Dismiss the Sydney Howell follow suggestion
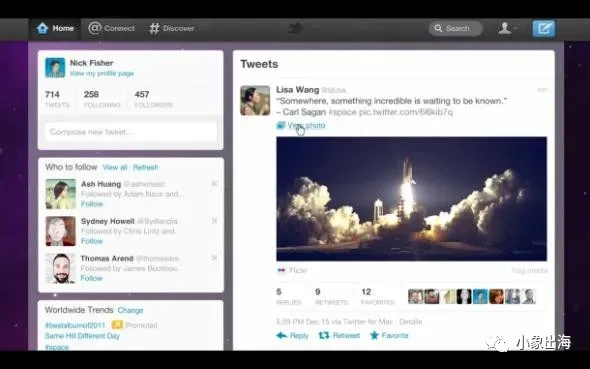This screenshot has width=590, height=369. pyautogui.click(x=214, y=221)
